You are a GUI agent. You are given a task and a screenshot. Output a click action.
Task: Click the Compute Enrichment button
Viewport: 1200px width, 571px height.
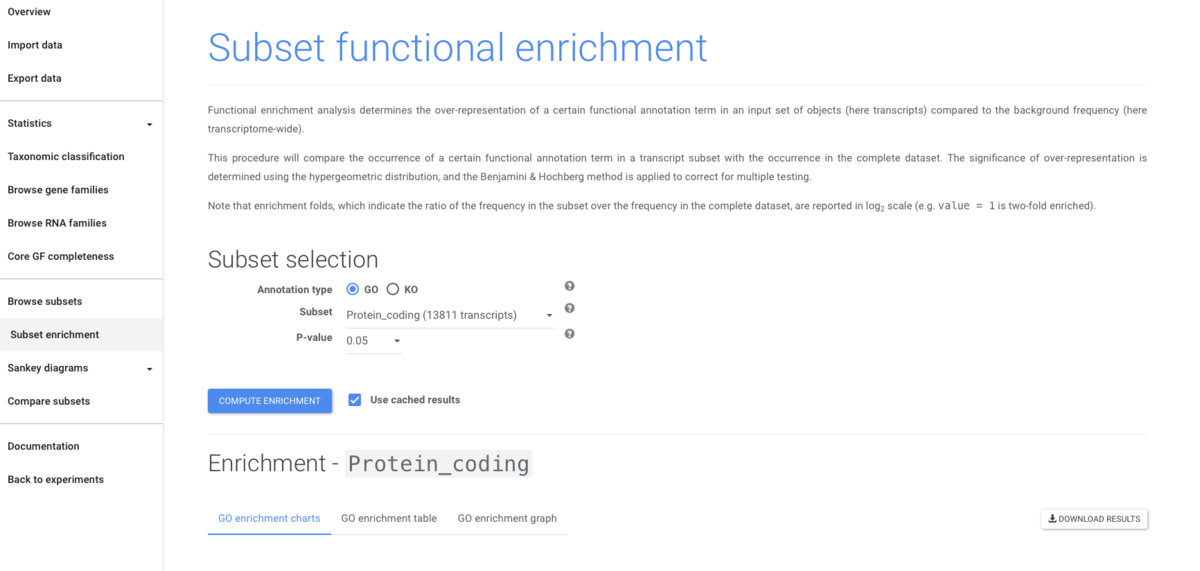pos(270,401)
